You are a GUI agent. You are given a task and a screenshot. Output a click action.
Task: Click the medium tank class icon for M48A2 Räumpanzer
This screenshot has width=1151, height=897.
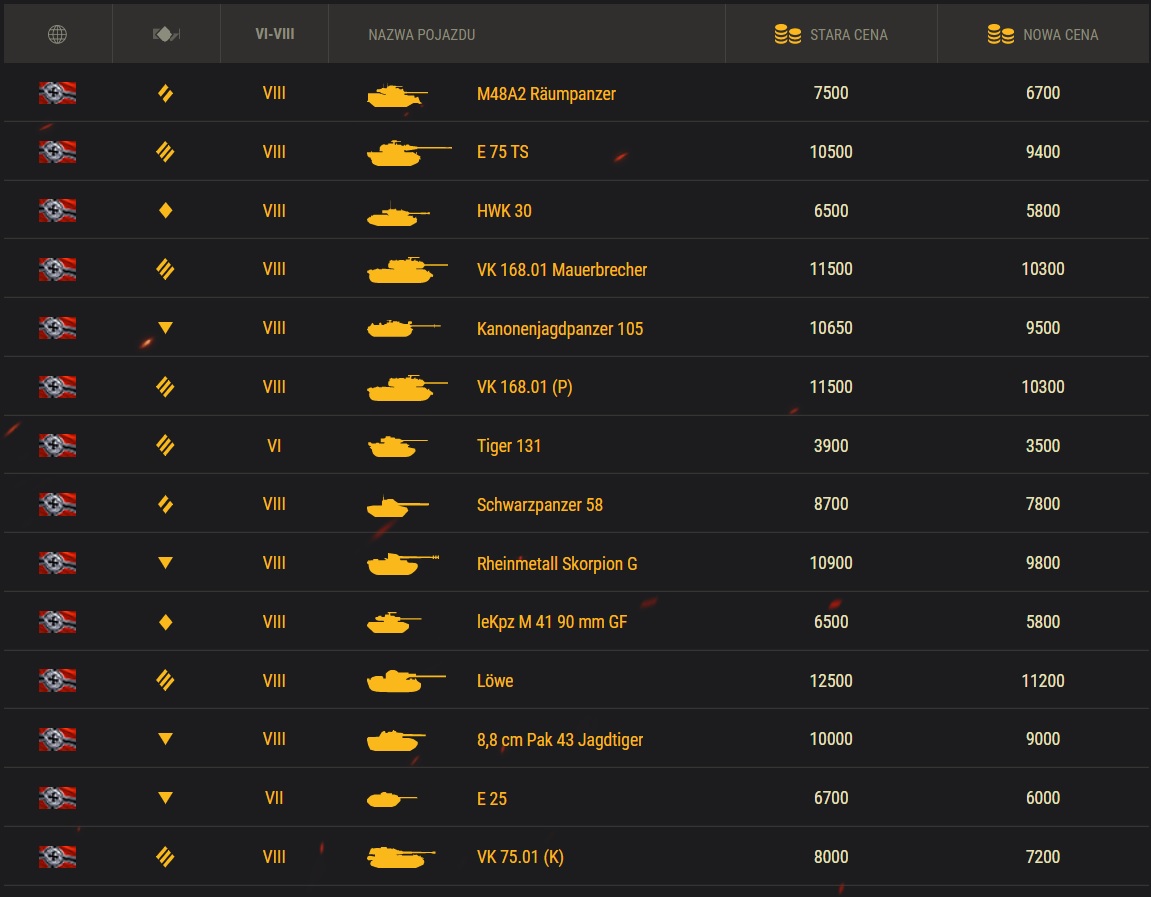coord(166,93)
